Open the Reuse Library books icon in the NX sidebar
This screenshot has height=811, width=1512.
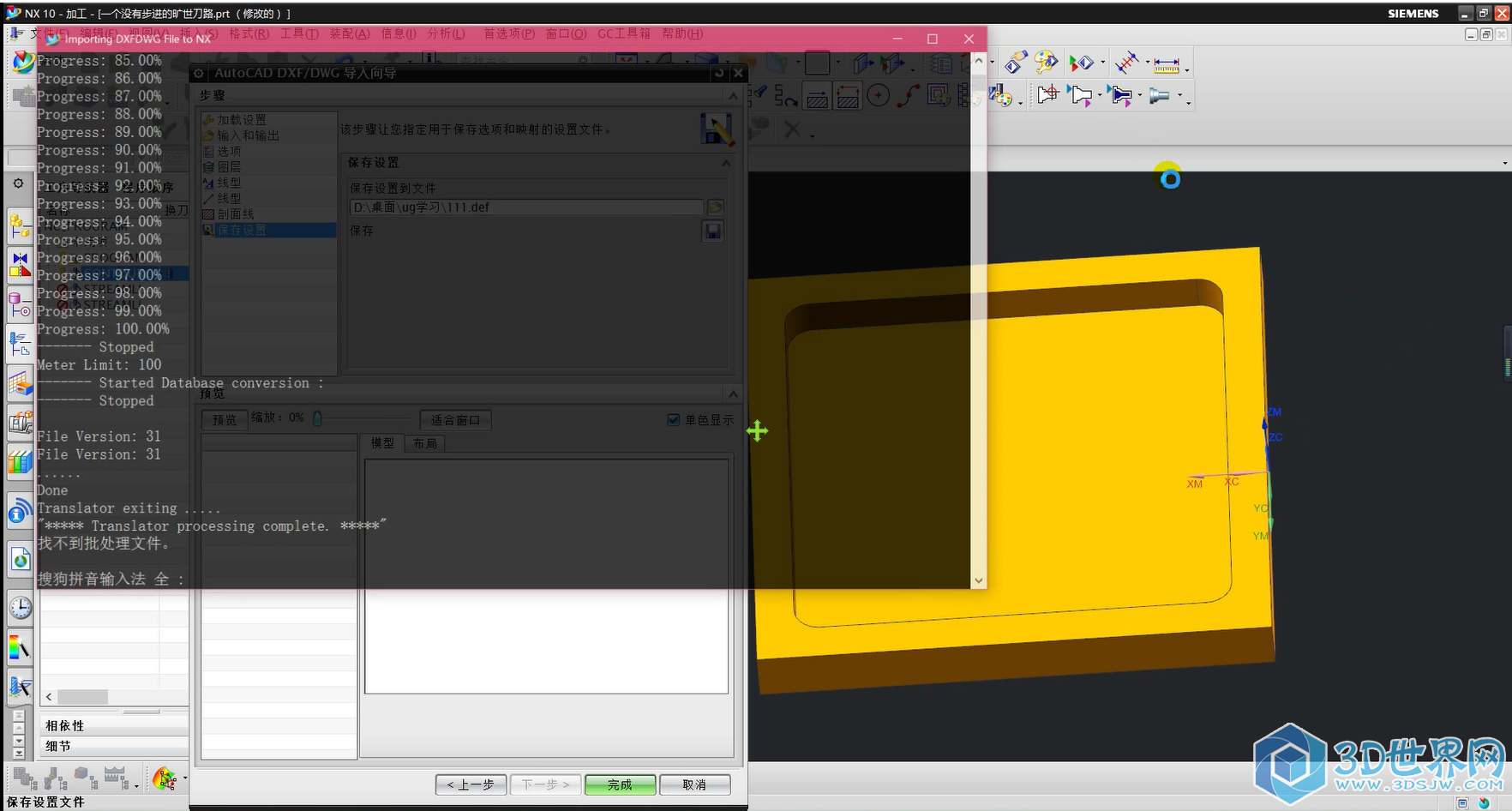pos(20,462)
